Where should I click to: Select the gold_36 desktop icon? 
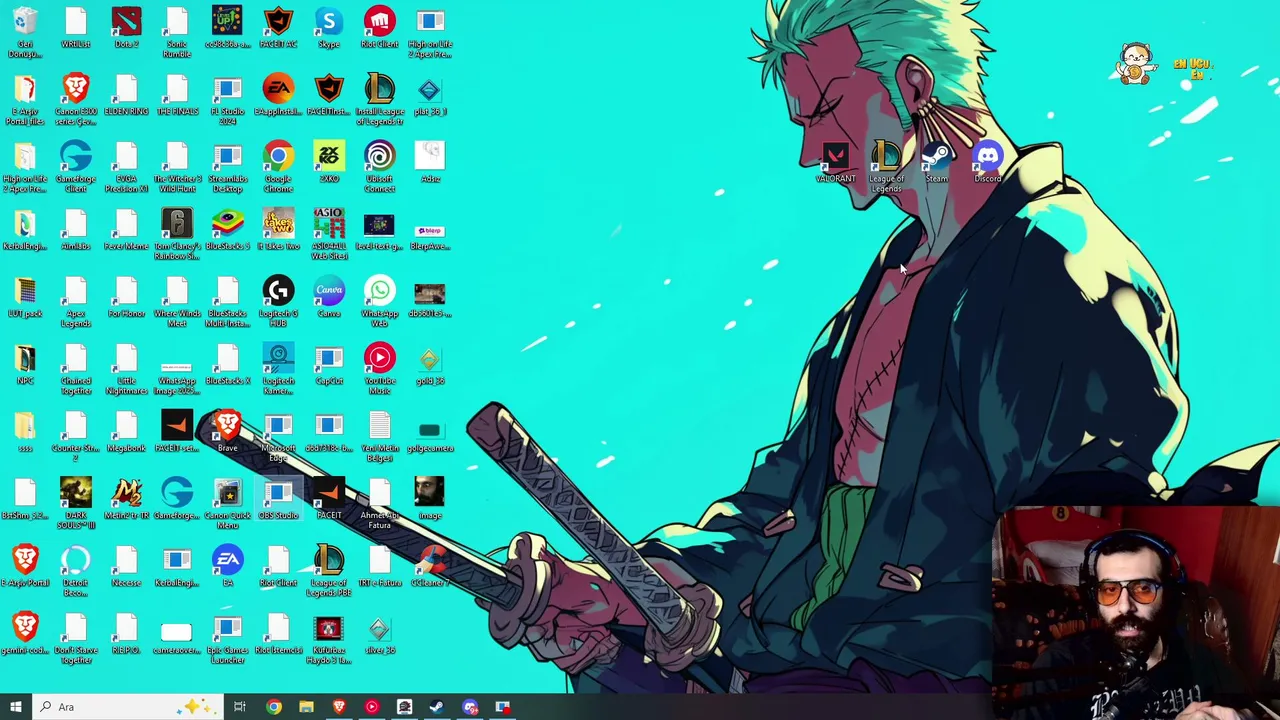[x=430, y=364]
